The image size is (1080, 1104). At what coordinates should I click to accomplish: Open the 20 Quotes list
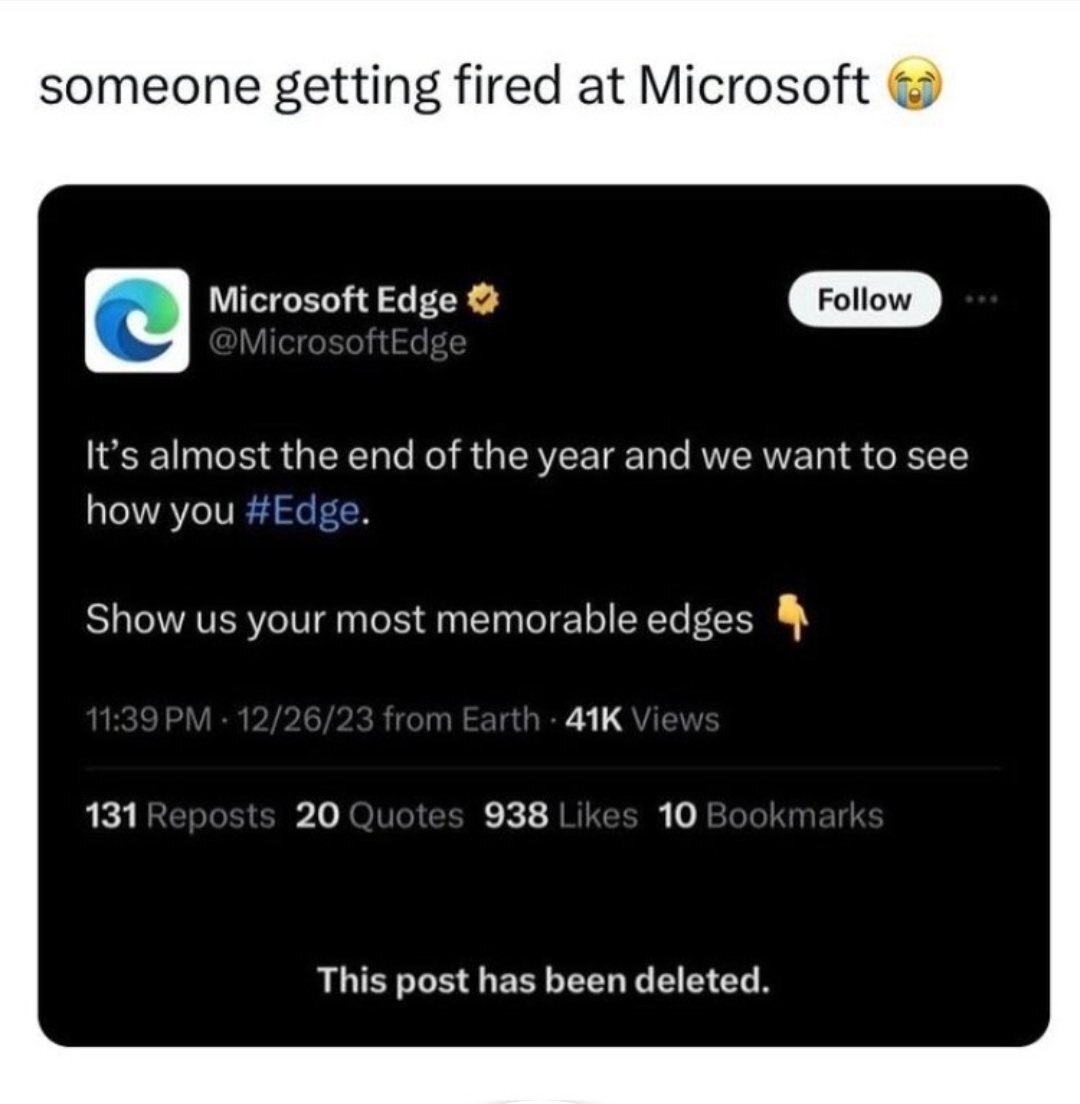coord(380,816)
